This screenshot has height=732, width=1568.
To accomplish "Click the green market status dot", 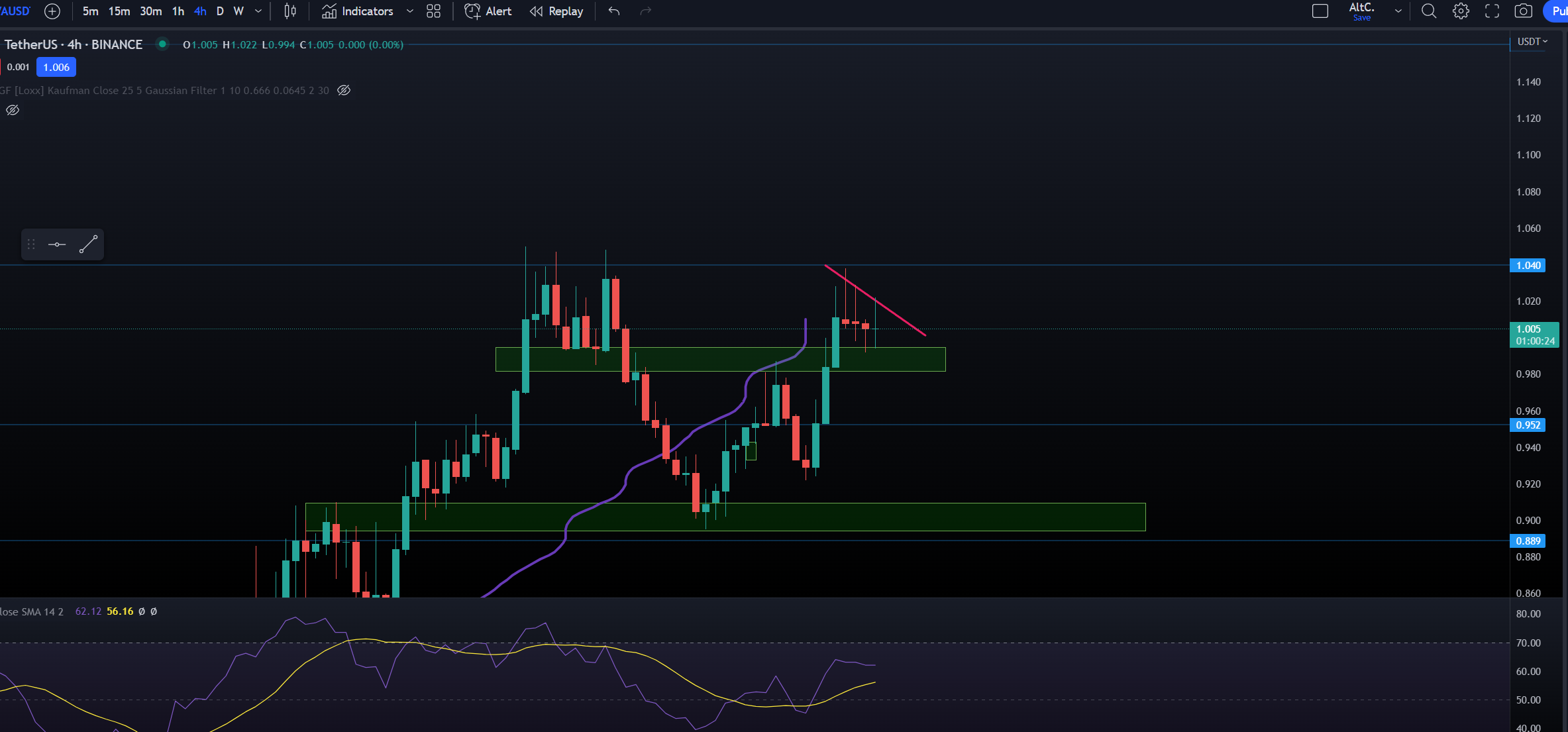I will [162, 44].
